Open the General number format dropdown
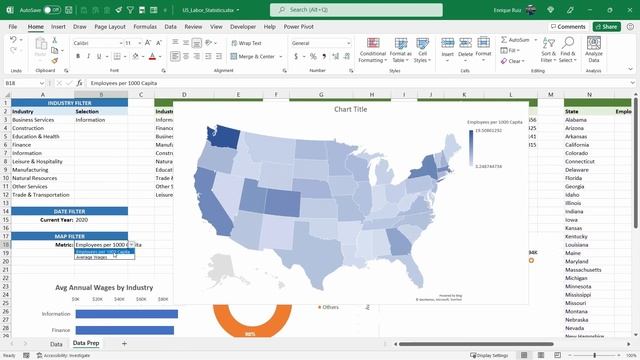 click(x=349, y=43)
